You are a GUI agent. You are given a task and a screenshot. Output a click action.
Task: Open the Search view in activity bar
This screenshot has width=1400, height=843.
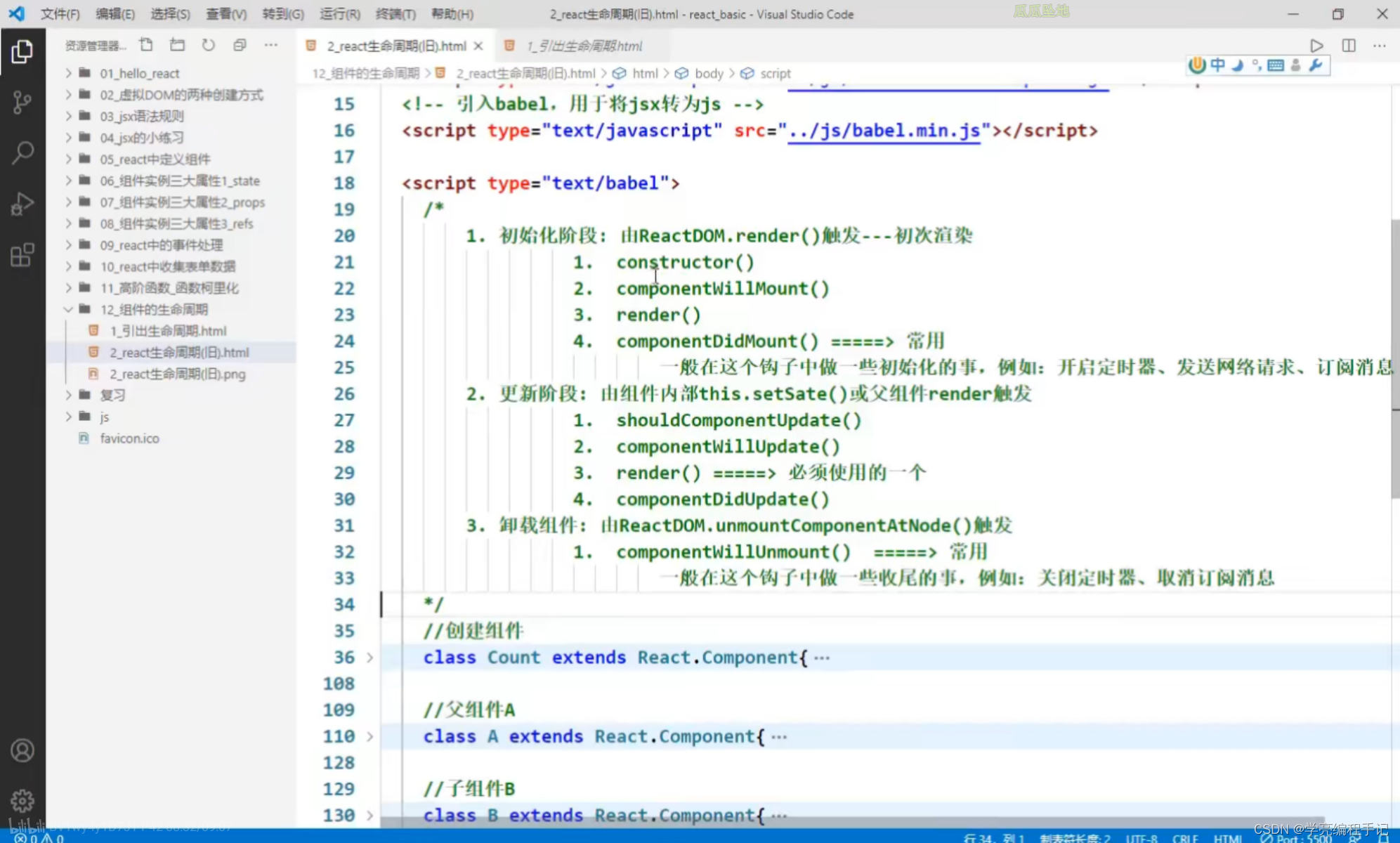click(x=22, y=152)
